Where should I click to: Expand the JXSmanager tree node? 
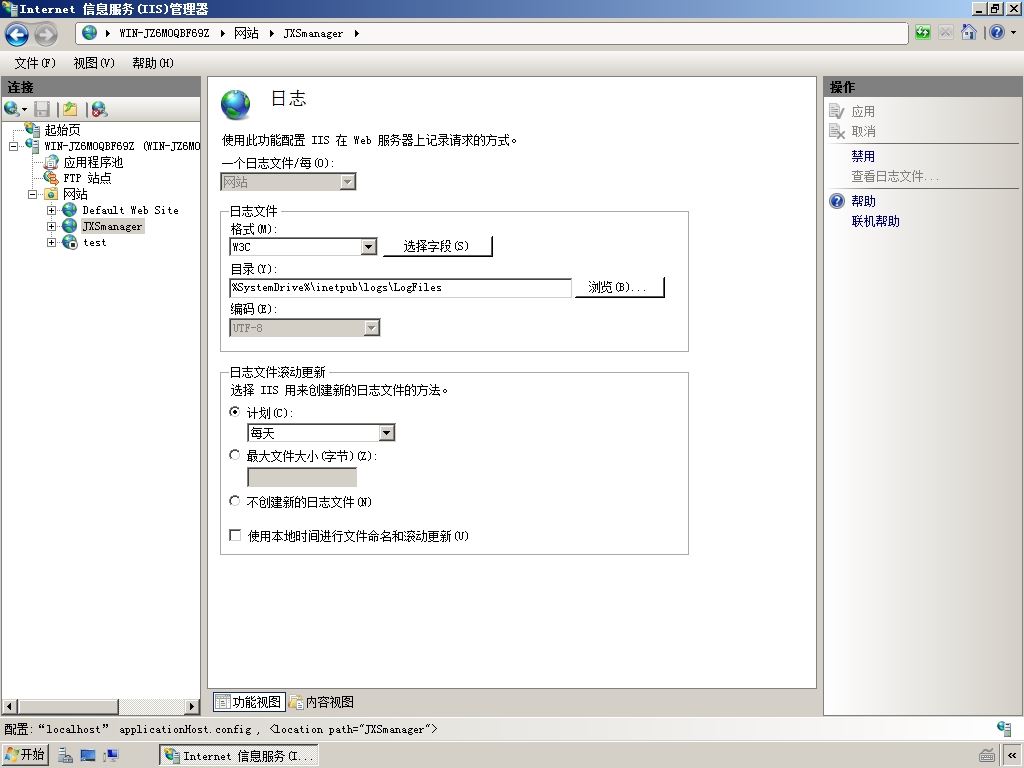(52, 226)
